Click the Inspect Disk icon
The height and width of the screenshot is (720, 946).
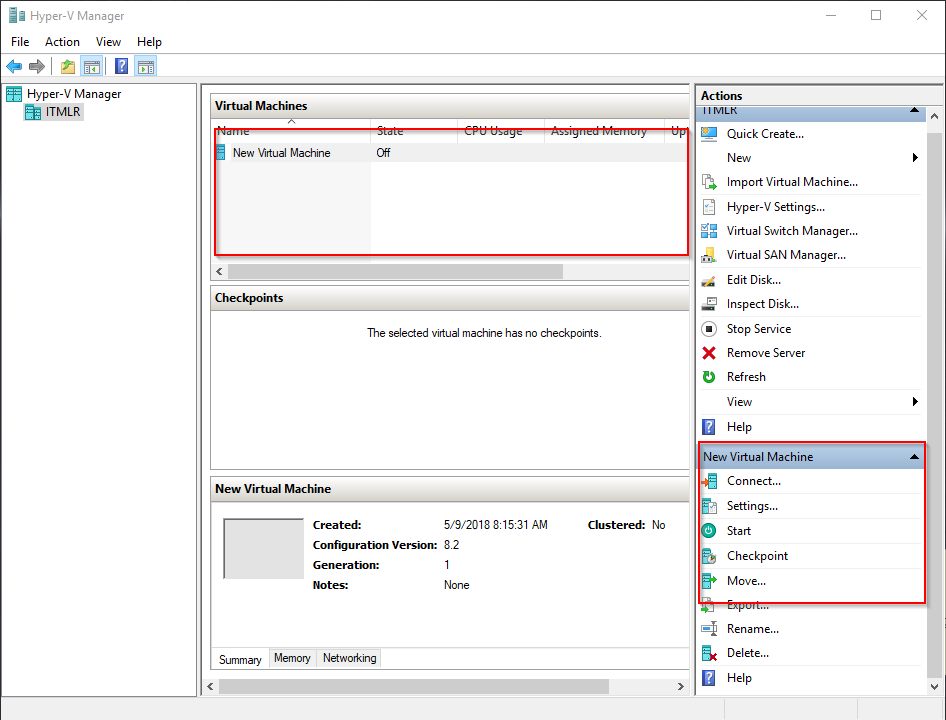point(709,304)
